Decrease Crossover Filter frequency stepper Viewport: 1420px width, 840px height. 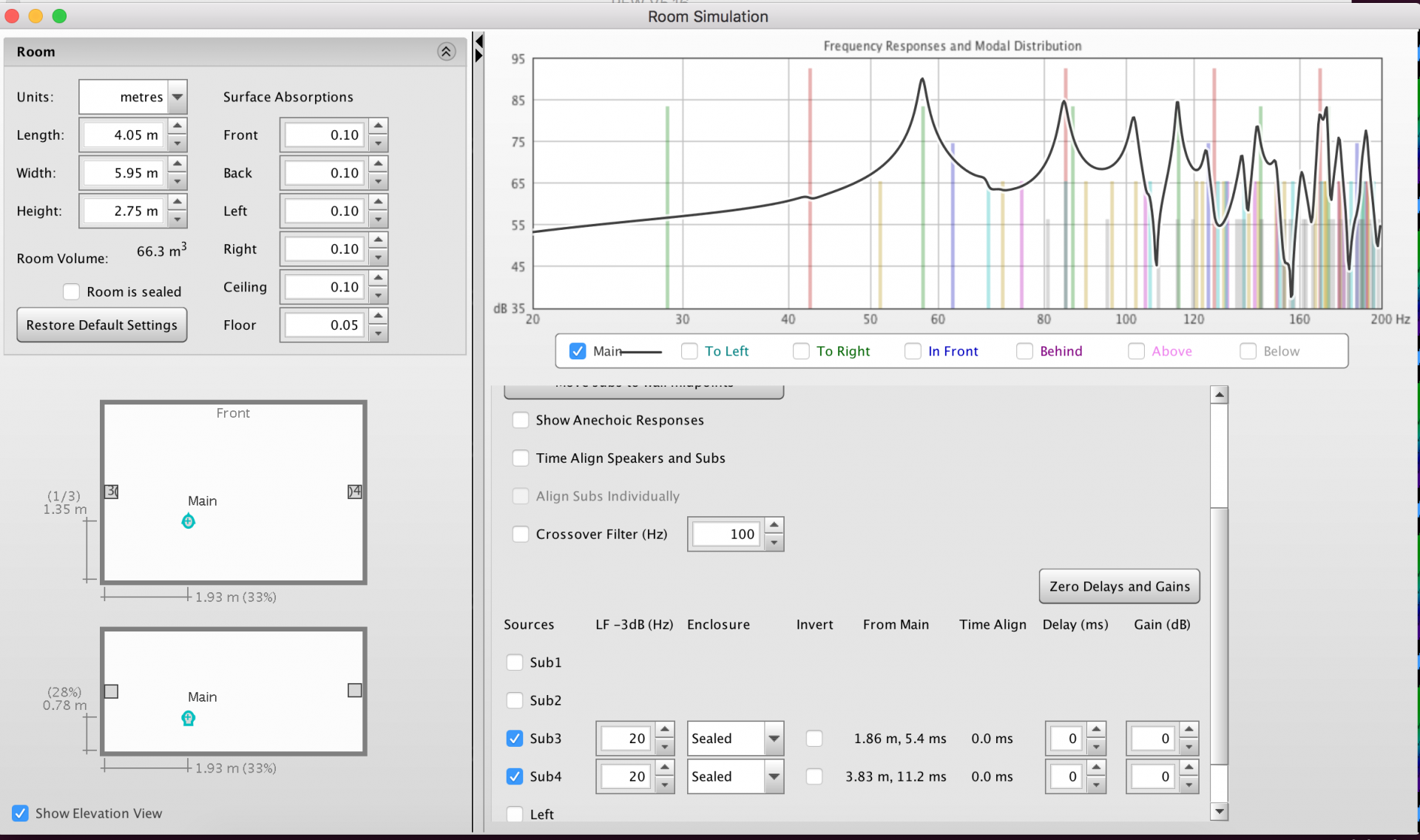774,543
